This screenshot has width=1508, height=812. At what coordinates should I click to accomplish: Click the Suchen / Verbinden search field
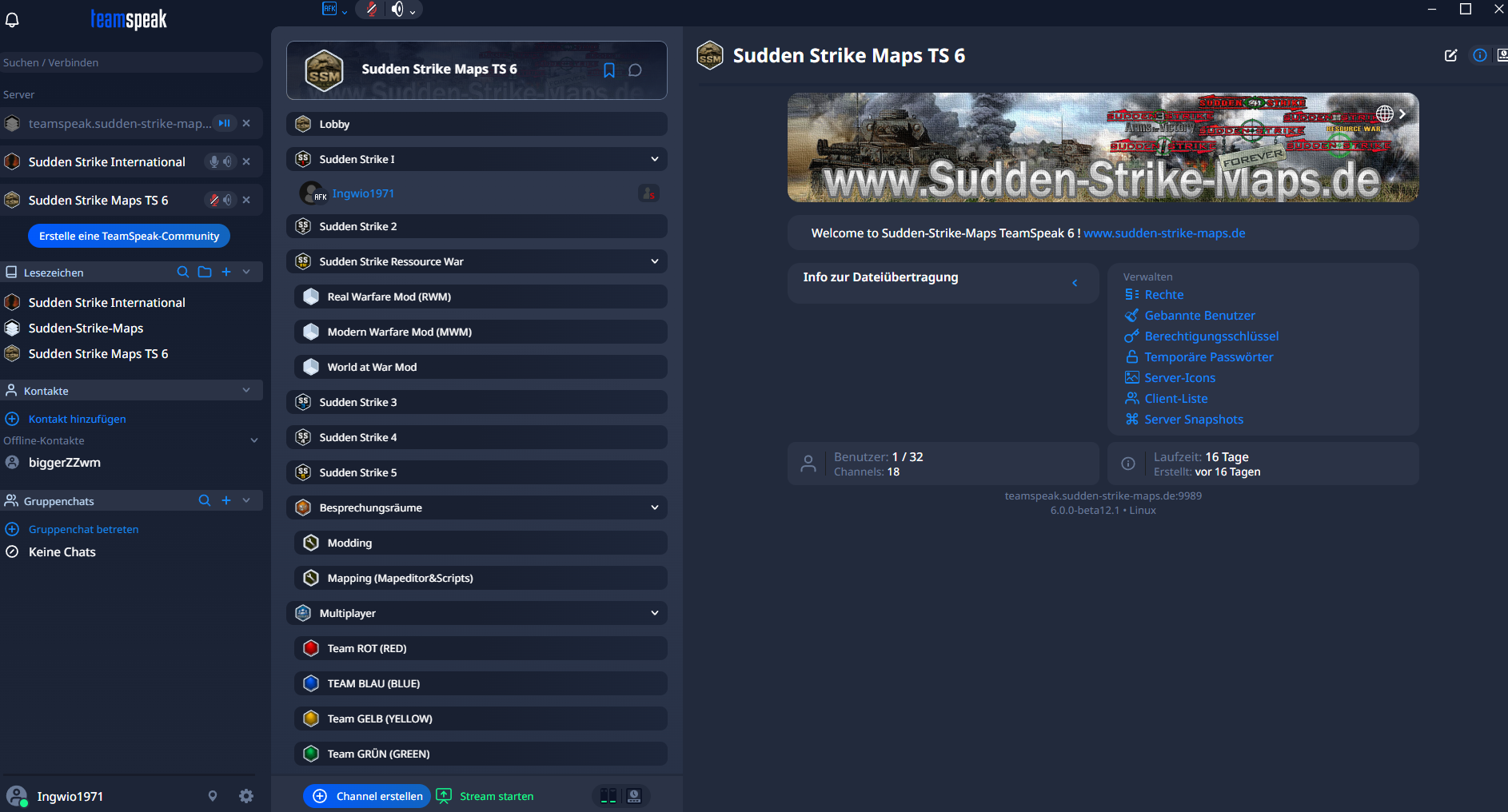131,62
